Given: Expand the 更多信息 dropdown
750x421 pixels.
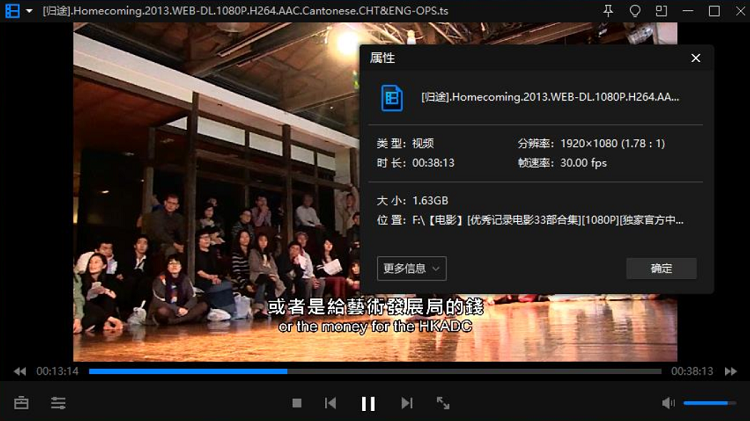Looking at the screenshot, I should (411, 268).
